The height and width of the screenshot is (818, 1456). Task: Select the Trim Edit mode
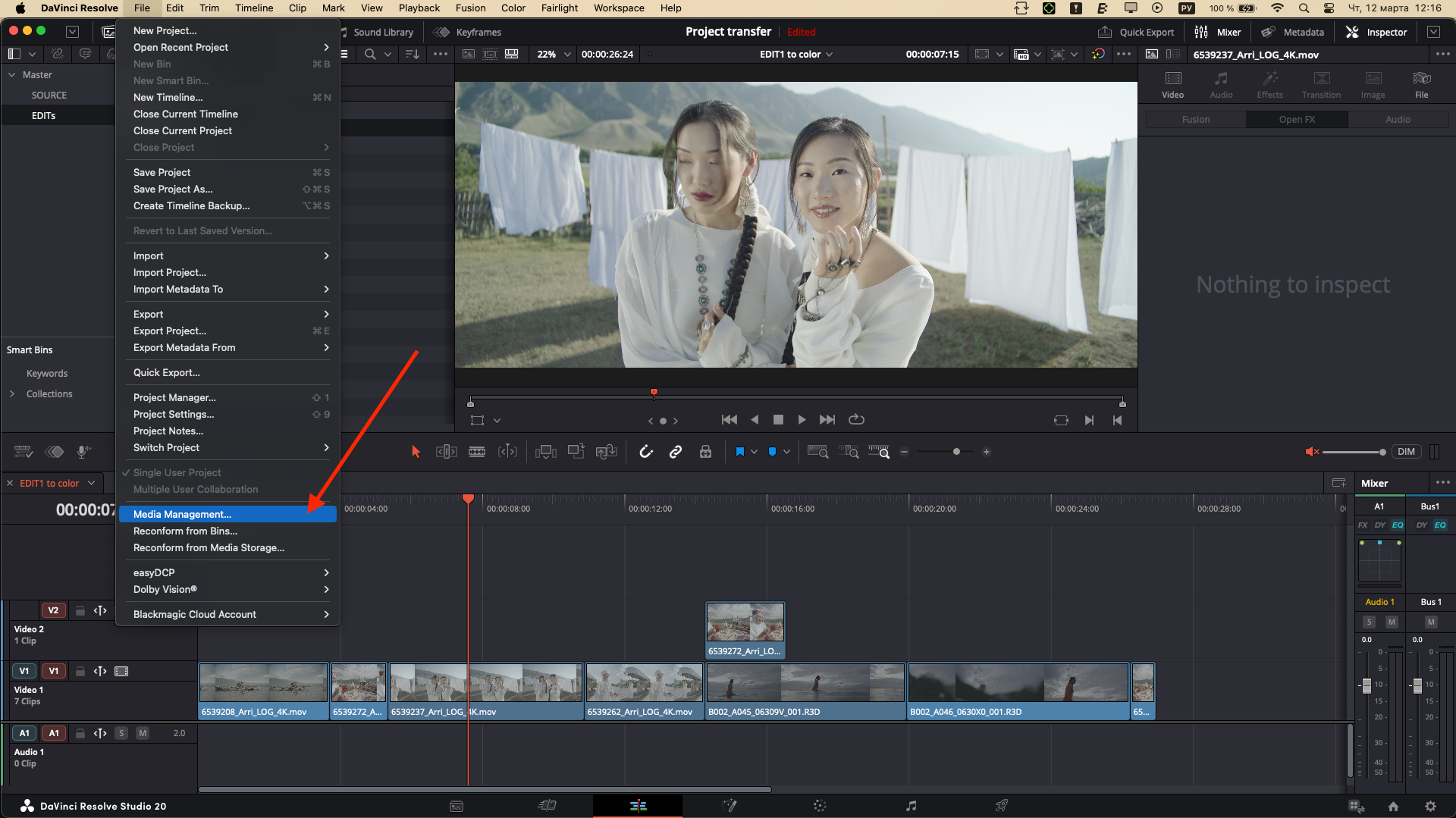click(x=447, y=451)
